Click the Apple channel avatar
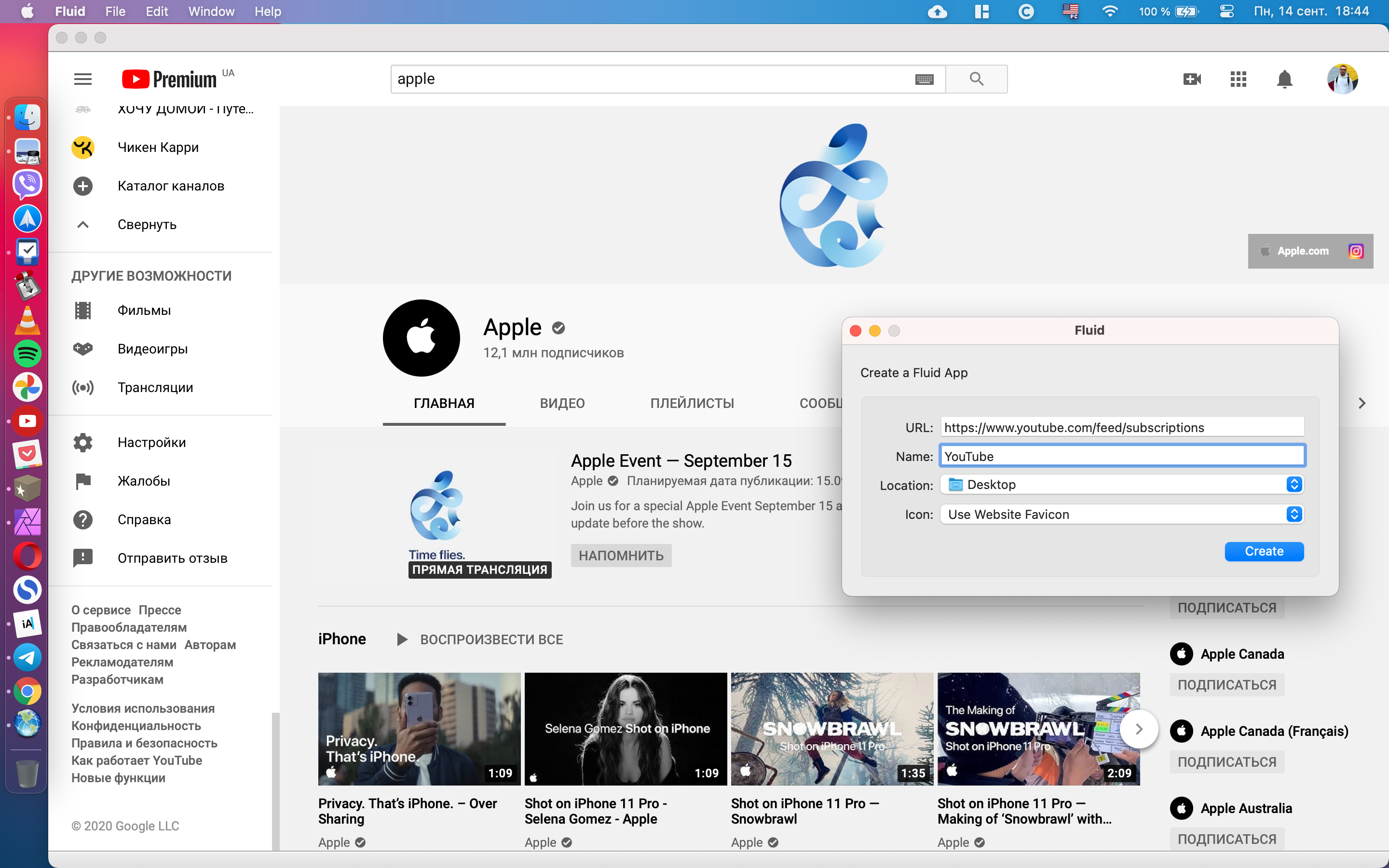The width and height of the screenshot is (1389, 868). pos(422,338)
